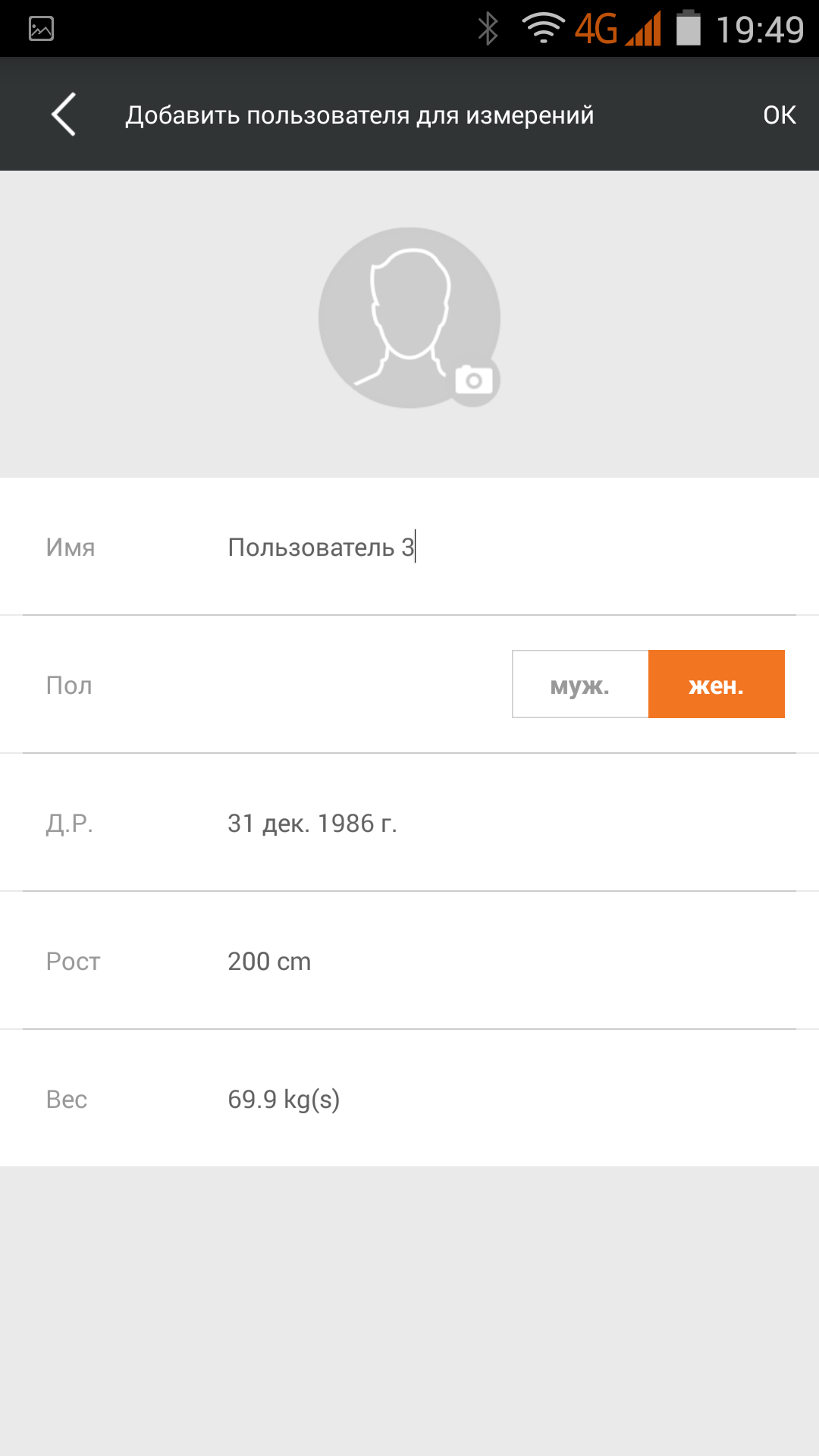This screenshot has width=819, height=1456.
Task: Tap the Bluetooth status icon
Action: pyautogui.click(x=488, y=29)
